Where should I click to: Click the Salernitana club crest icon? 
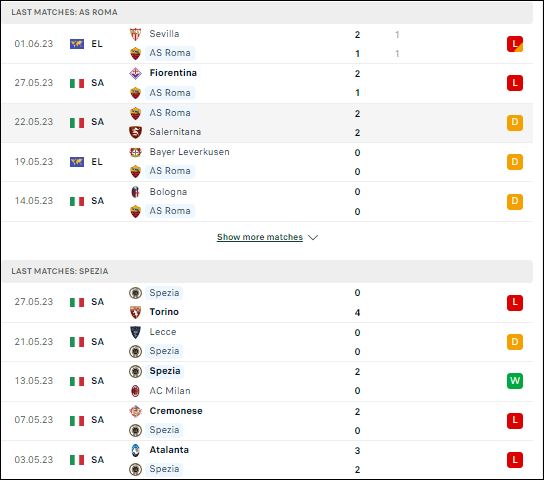tap(135, 132)
